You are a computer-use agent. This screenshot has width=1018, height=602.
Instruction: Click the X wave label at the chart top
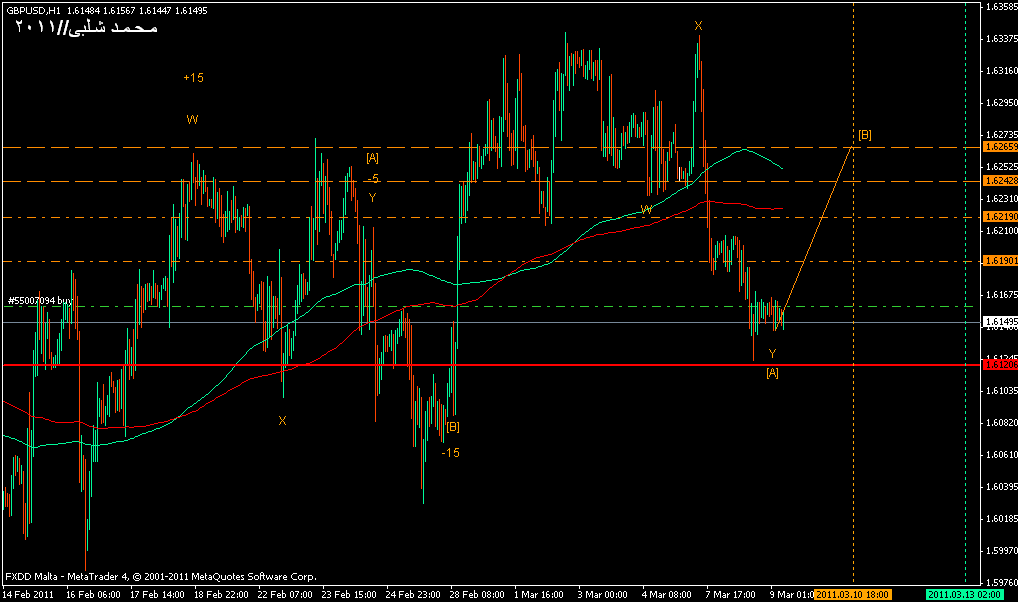[x=698, y=26]
